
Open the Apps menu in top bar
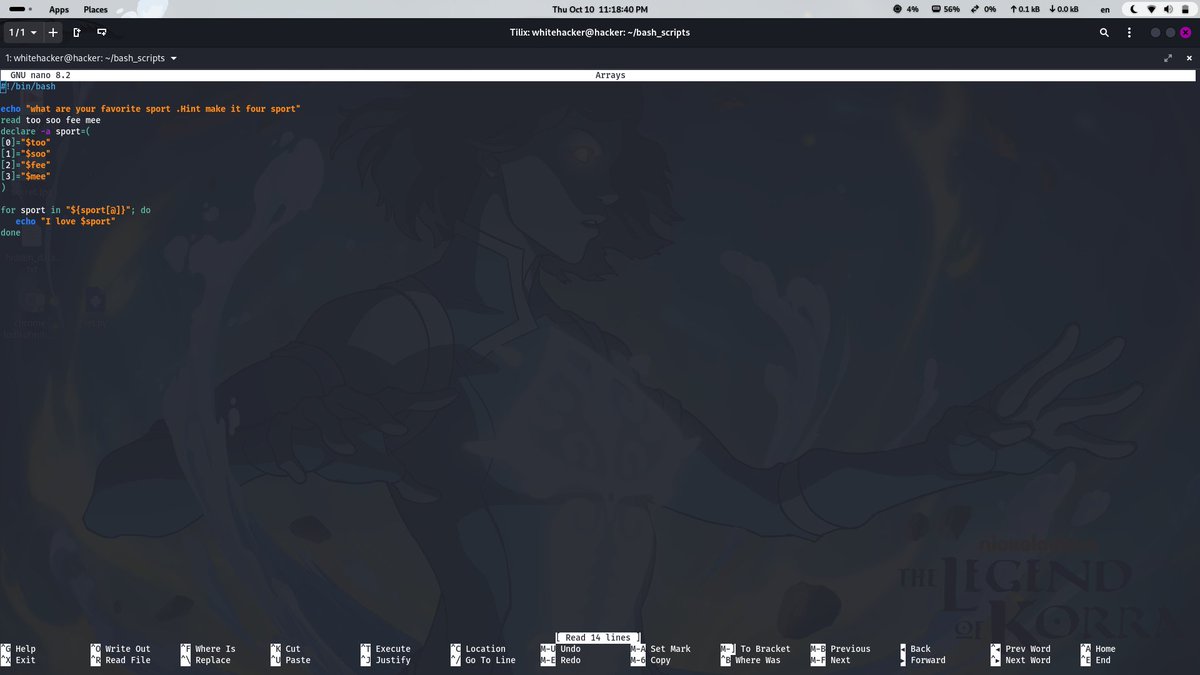59,9
